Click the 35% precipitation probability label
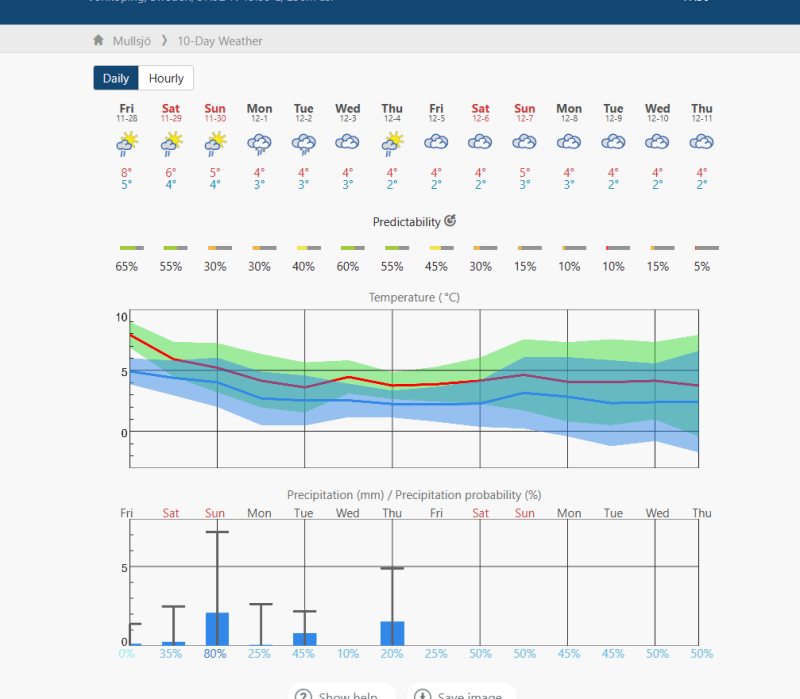This screenshot has height=699, width=800. 171,654
